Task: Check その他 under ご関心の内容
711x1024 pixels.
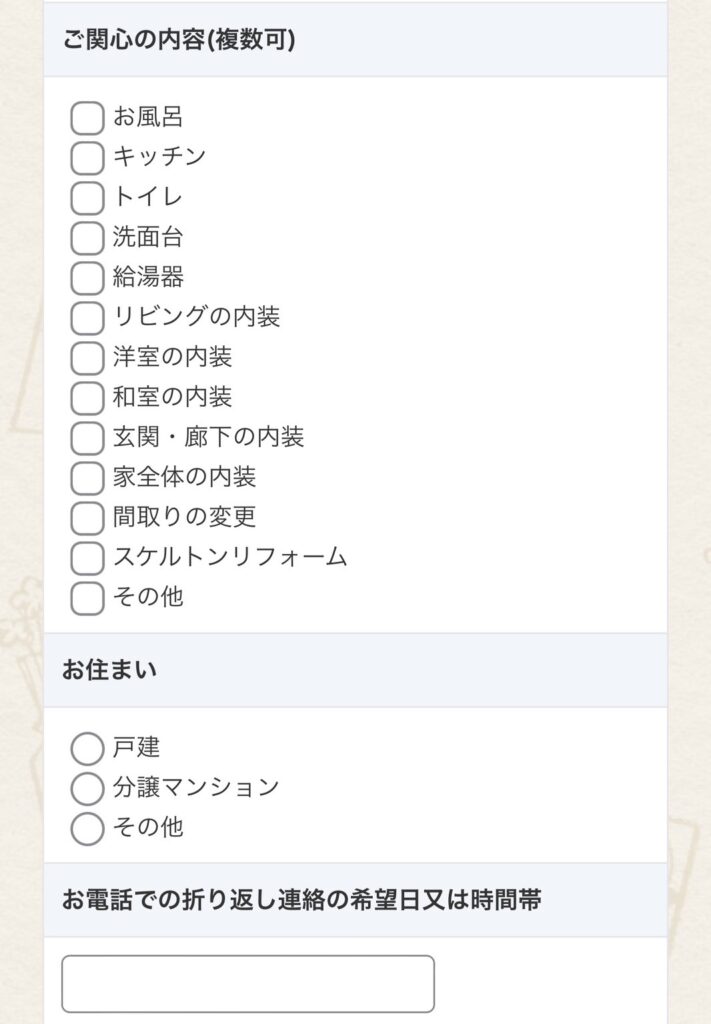Action: (86, 597)
